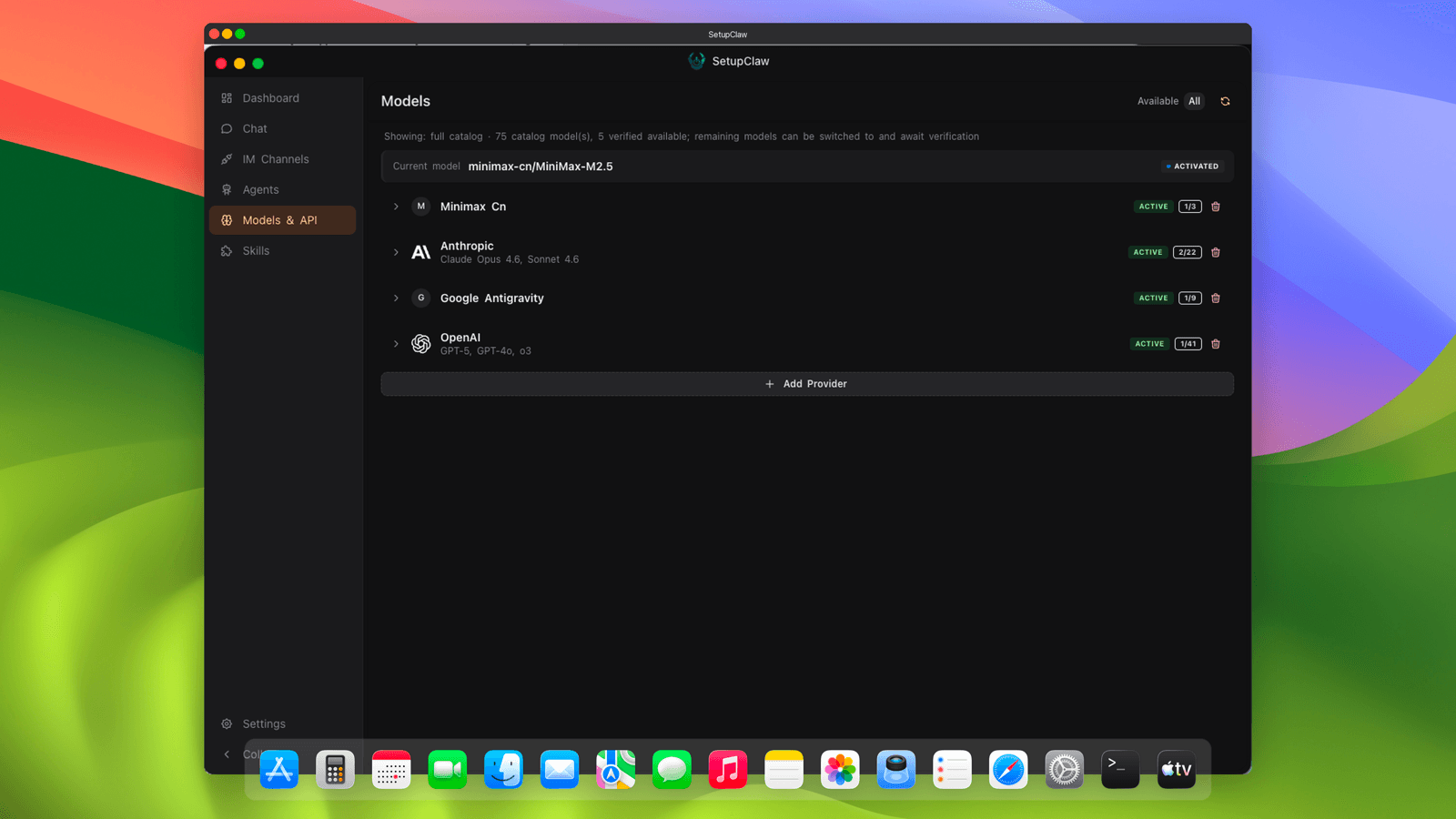
Task: Open the Dashboard sidebar item
Action: point(282,98)
